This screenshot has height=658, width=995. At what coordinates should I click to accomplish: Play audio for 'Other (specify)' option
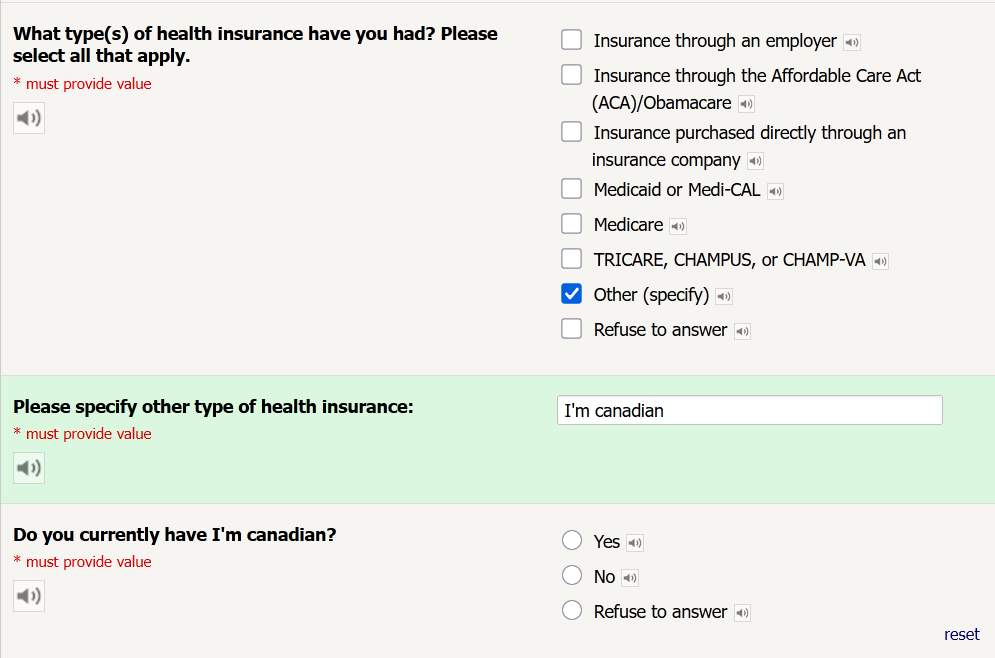pos(724,296)
